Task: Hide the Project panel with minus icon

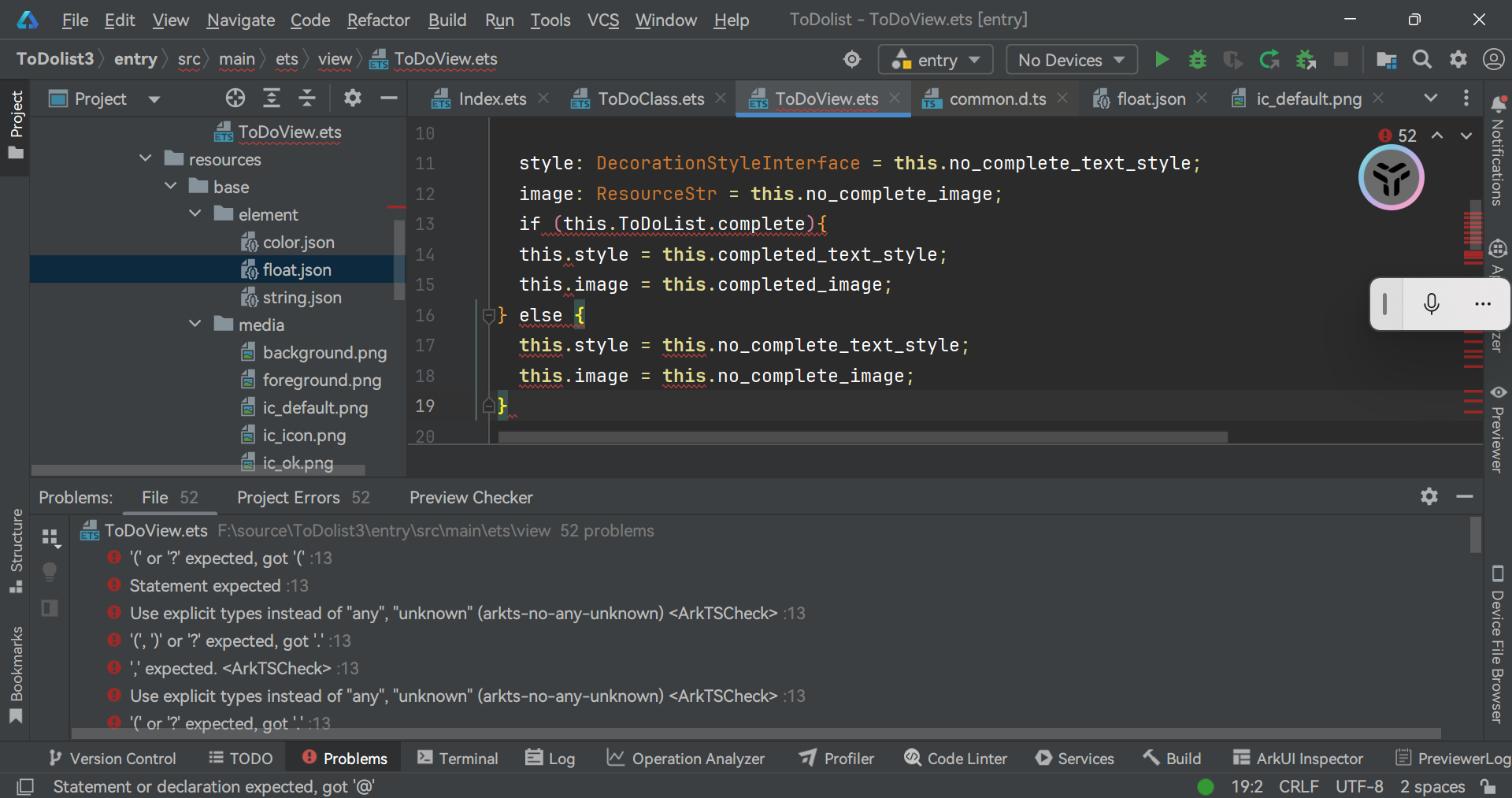Action: click(388, 98)
